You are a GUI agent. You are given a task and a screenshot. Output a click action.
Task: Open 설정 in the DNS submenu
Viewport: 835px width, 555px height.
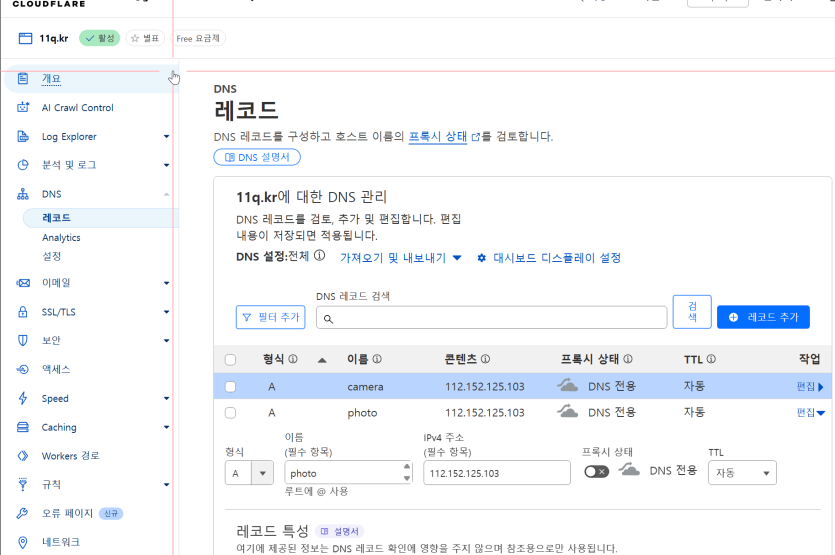(x=52, y=256)
